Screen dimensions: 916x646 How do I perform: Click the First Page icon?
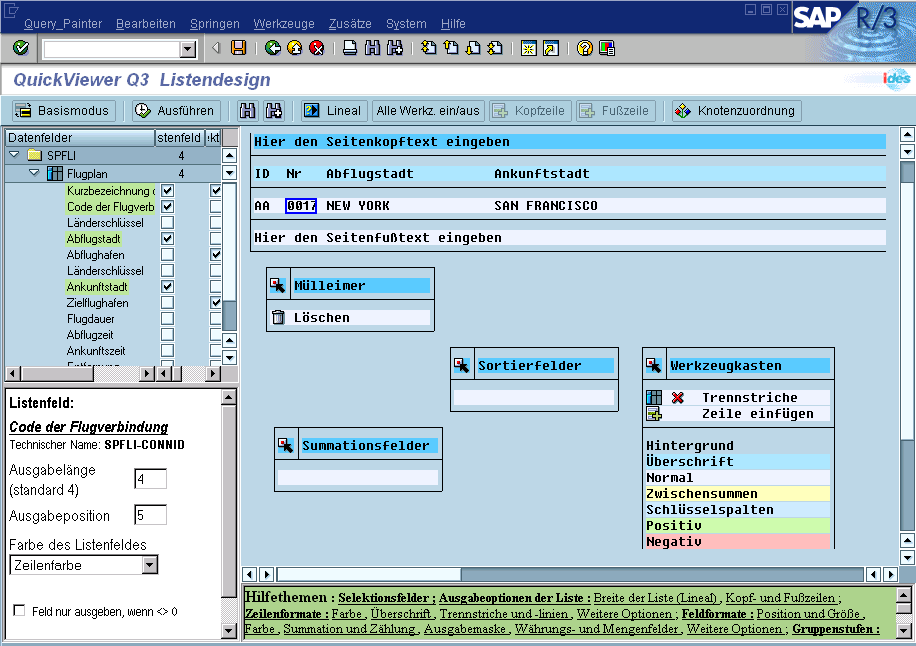pos(428,48)
